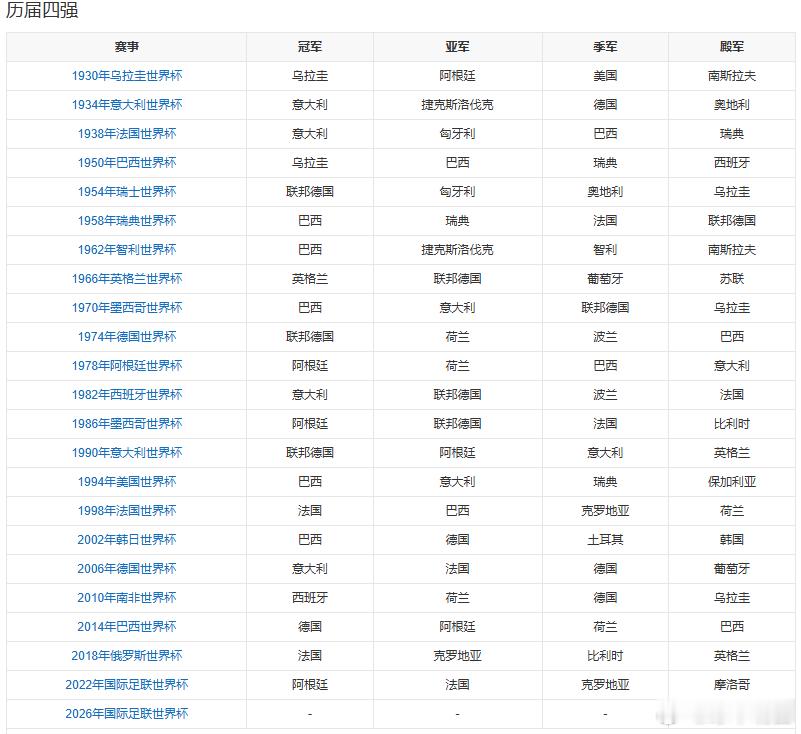Open the 2018年俄罗斯世界杯 link
The image size is (801, 734).
[127, 656]
